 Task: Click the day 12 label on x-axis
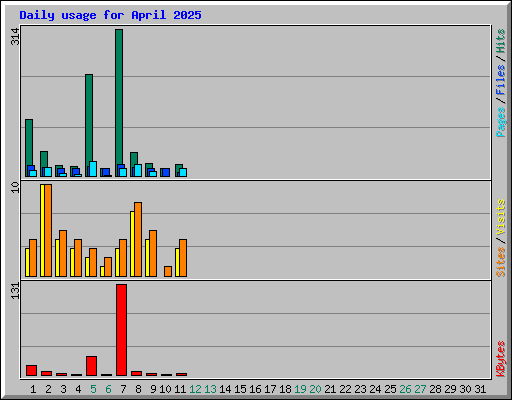(x=195, y=389)
